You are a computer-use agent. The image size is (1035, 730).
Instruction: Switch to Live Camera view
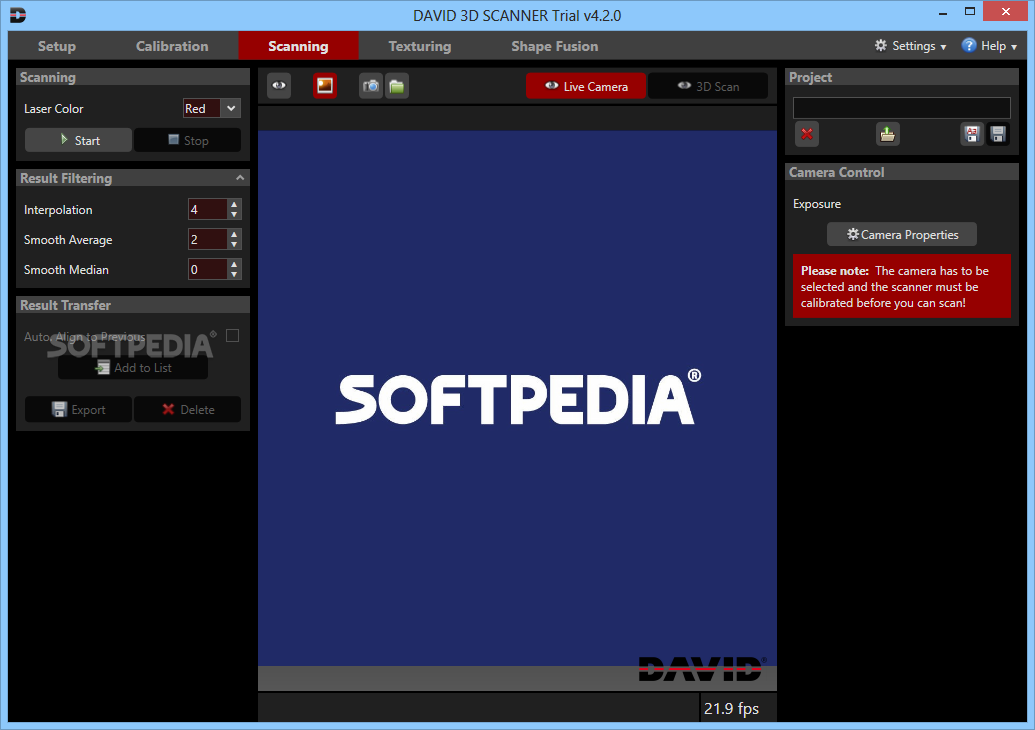[x=585, y=86]
